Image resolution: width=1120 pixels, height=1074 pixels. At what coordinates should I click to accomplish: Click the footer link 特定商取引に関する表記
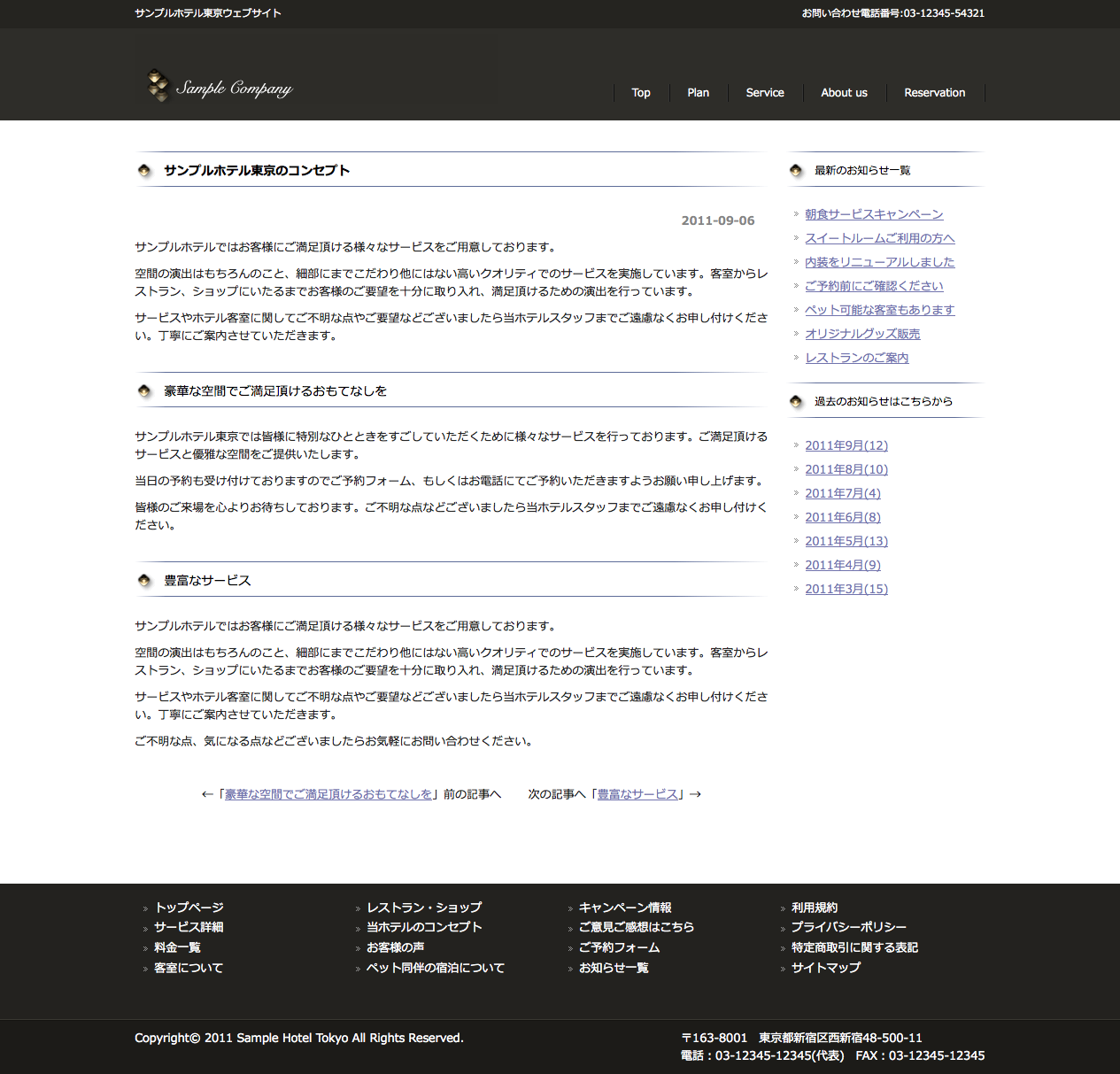[854, 947]
